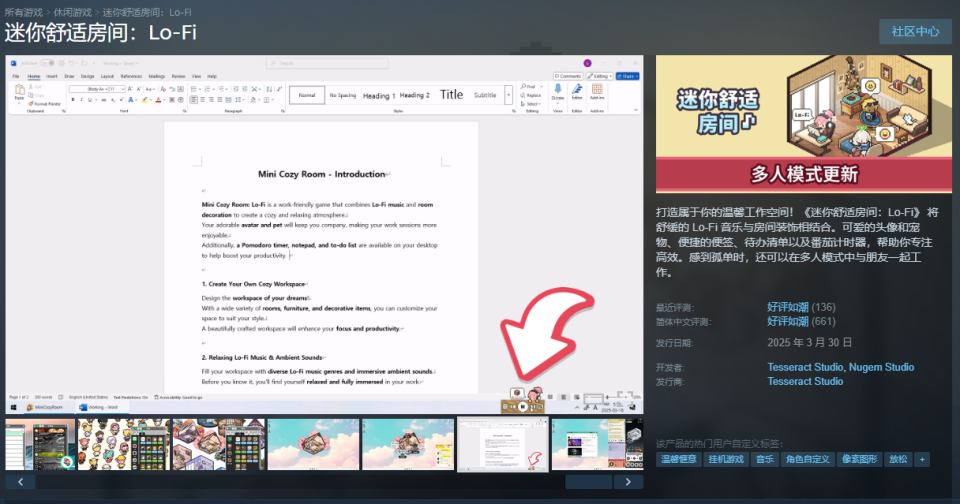Add a tag with the plus button

pyautogui.click(x=922, y=459)
